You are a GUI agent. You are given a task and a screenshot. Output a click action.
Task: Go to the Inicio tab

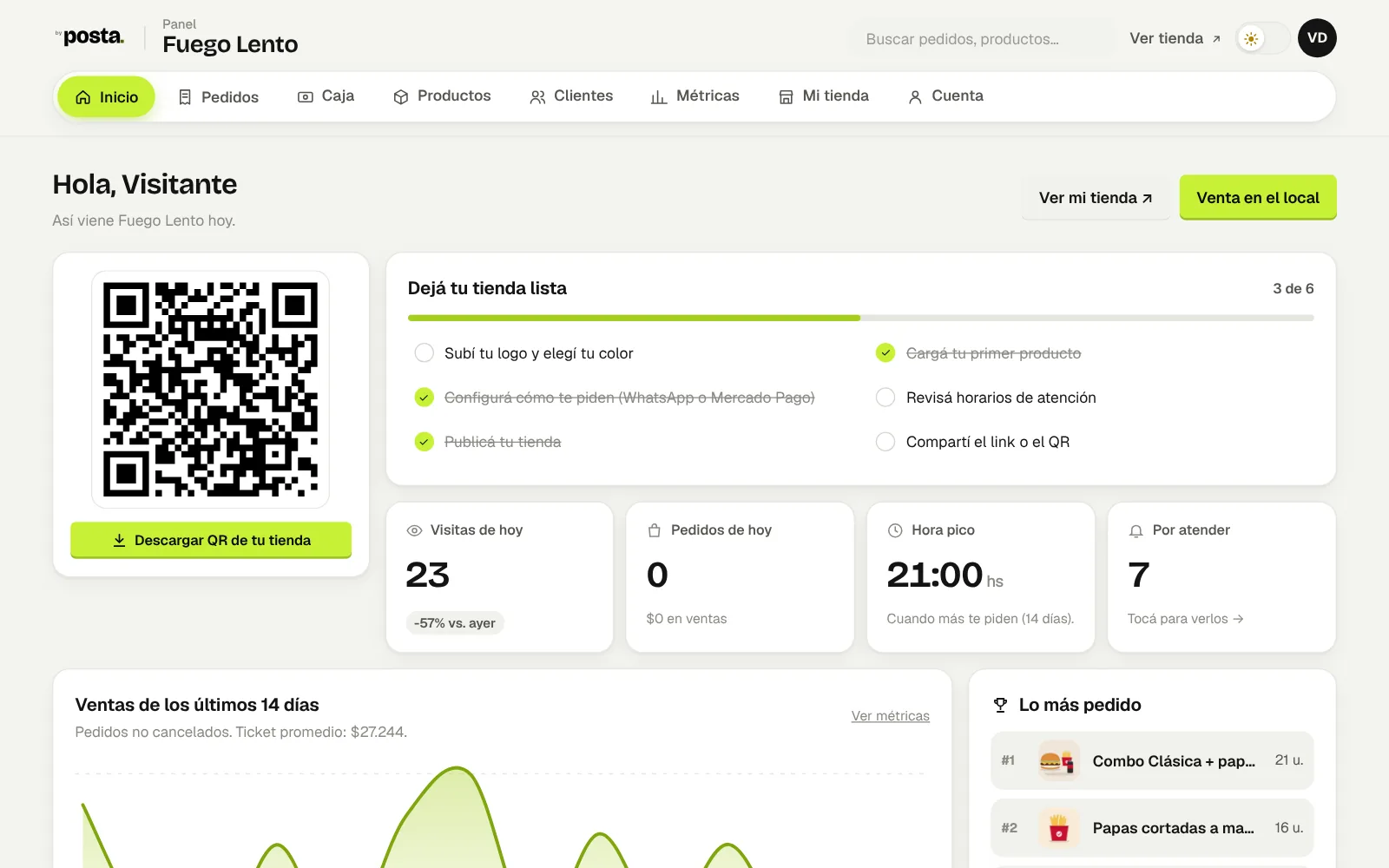click(x=106, y=97)
